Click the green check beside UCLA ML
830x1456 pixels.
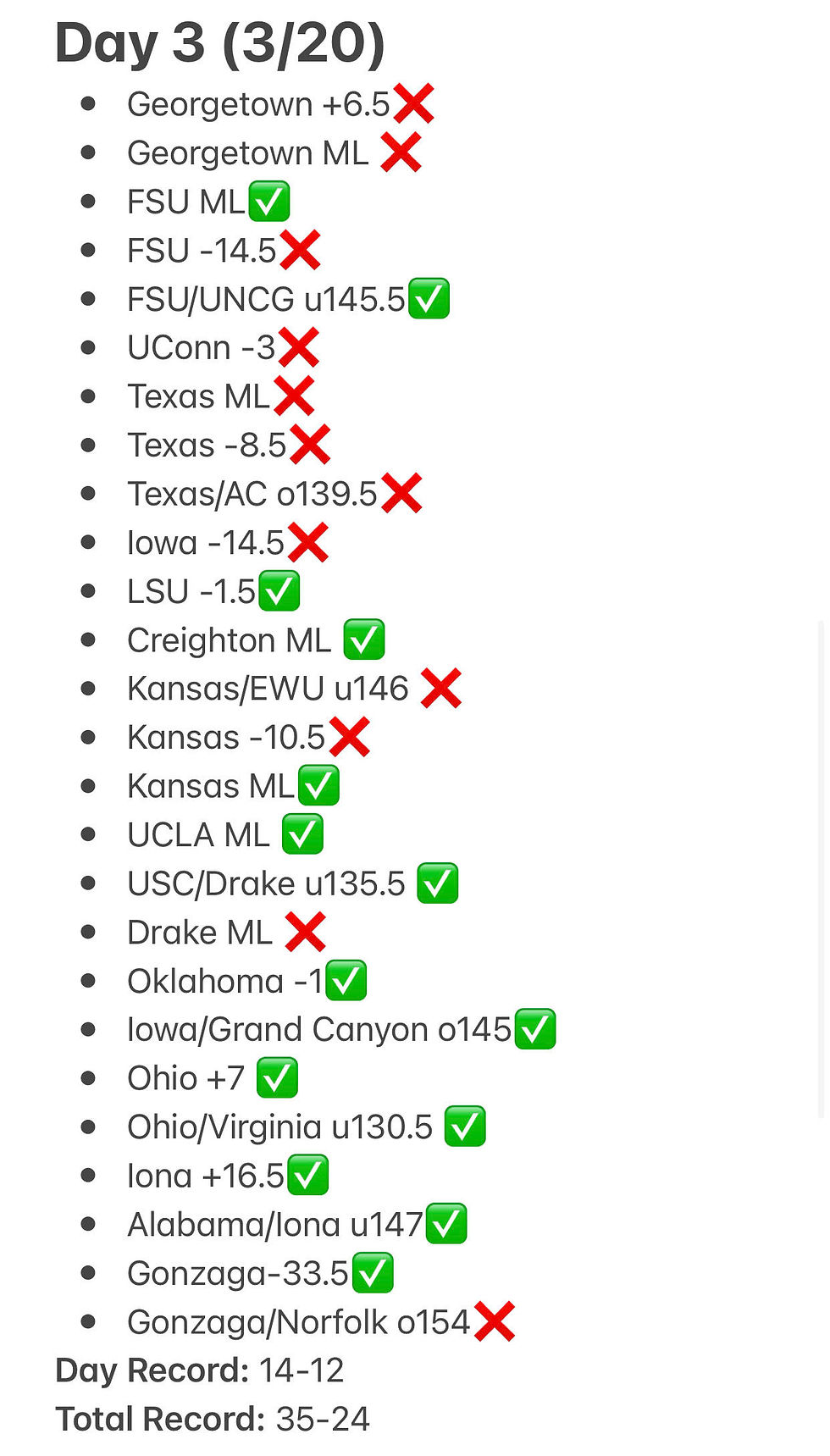tap(302, 834)
